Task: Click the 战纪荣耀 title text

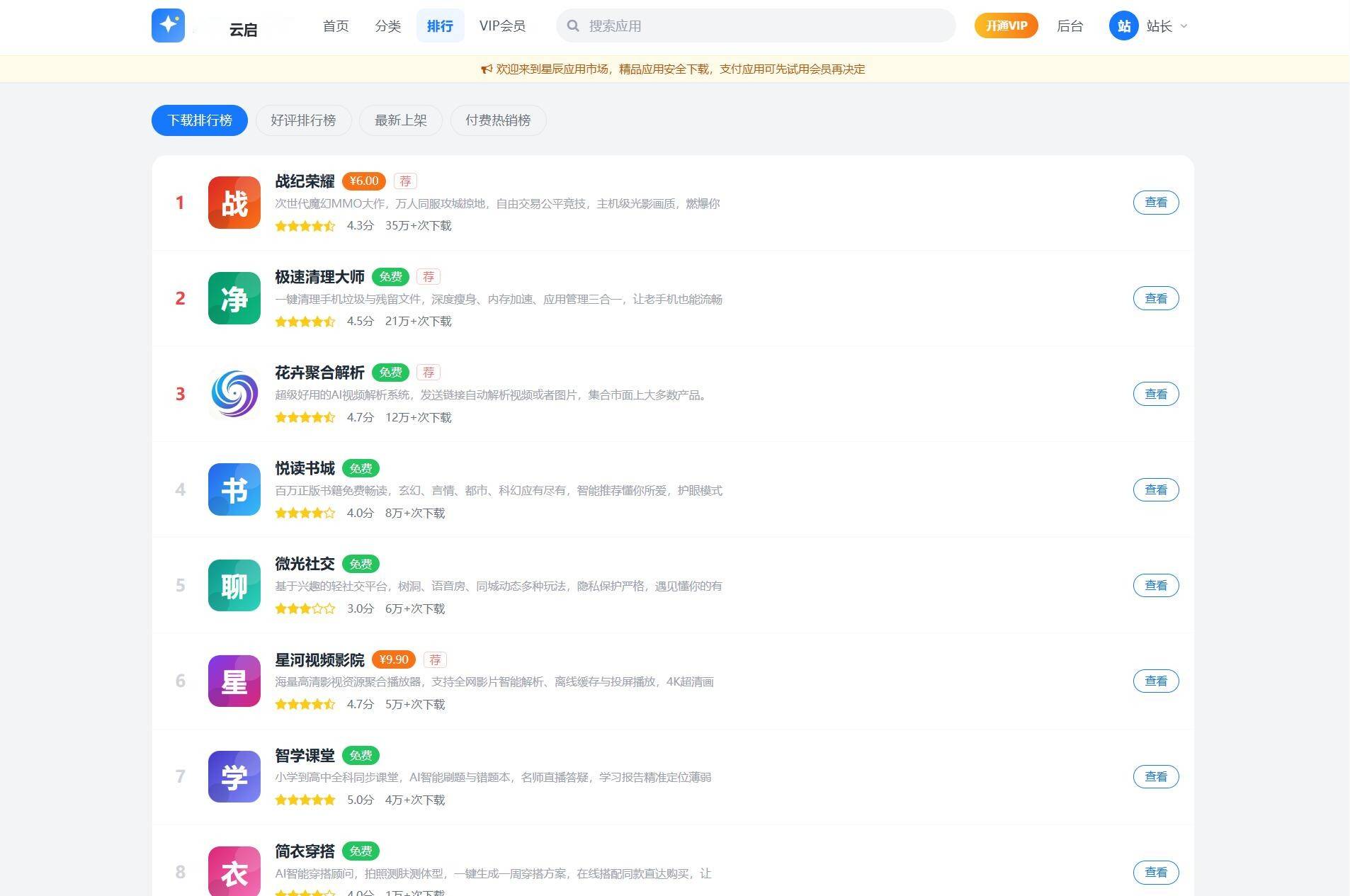Action: point(305,181)
